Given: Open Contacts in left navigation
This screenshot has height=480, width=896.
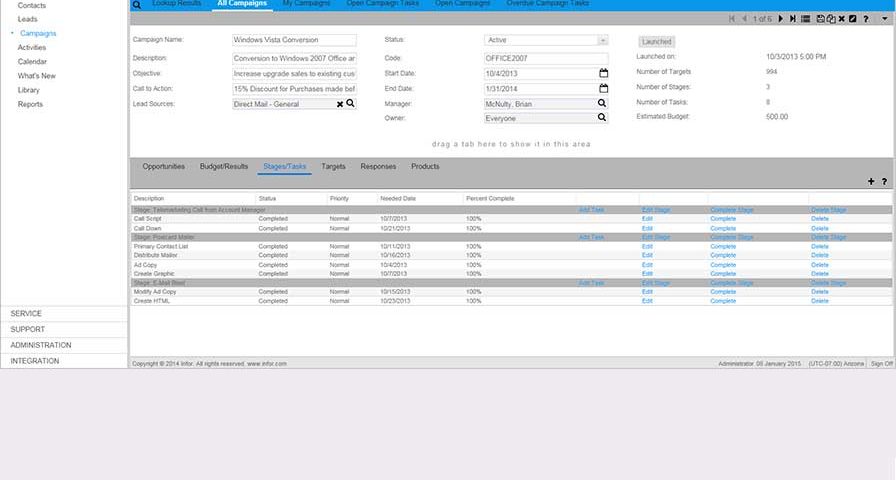Looking at the screenshot, I should [31, 5].
